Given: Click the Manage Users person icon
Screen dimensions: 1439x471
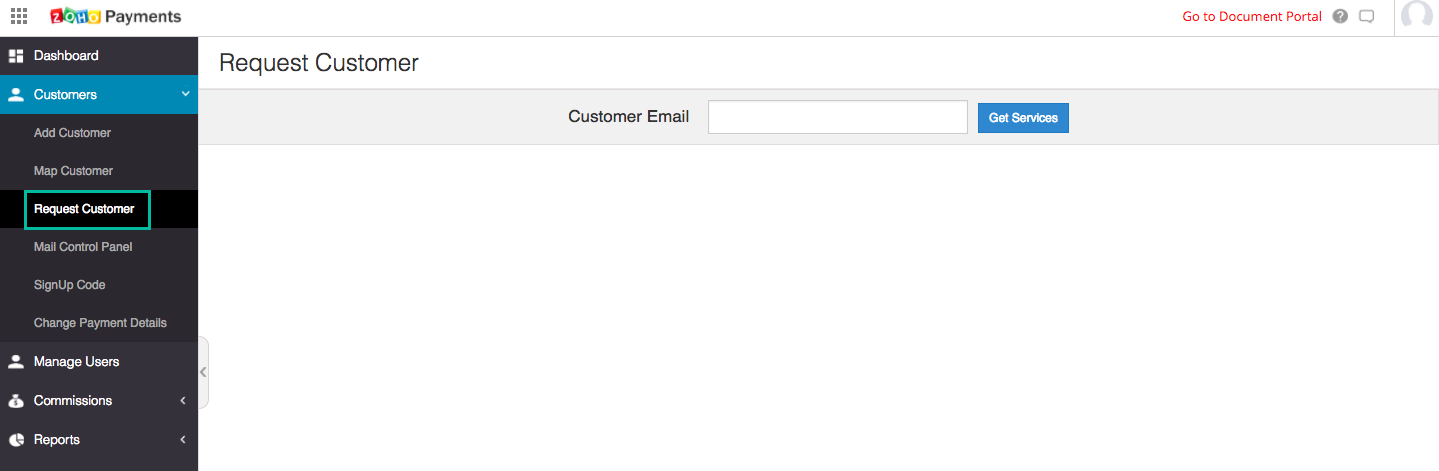Looking at the screenshot, I should [x=16, y=362].
